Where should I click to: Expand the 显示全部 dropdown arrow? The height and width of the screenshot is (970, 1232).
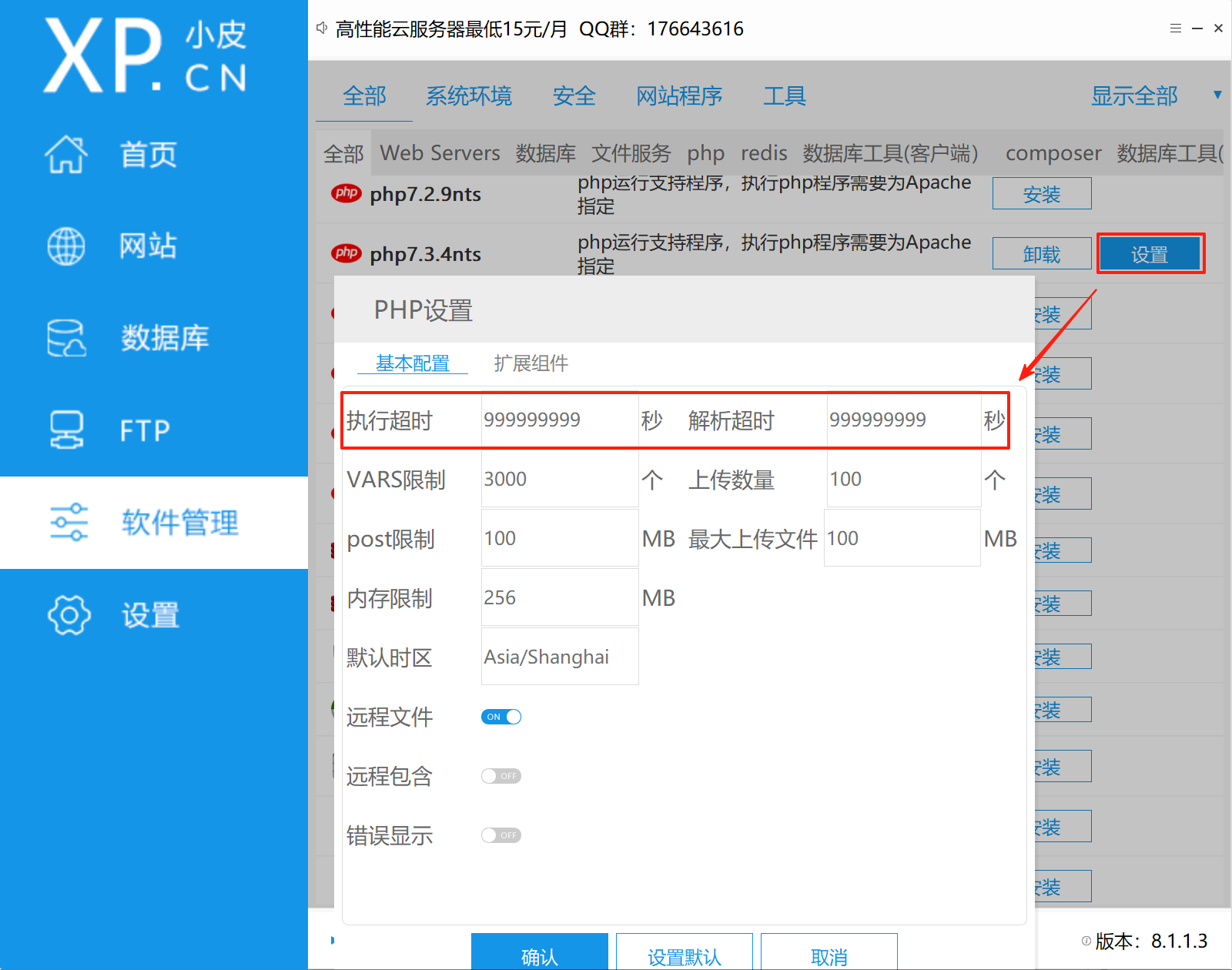point(1217,95)
